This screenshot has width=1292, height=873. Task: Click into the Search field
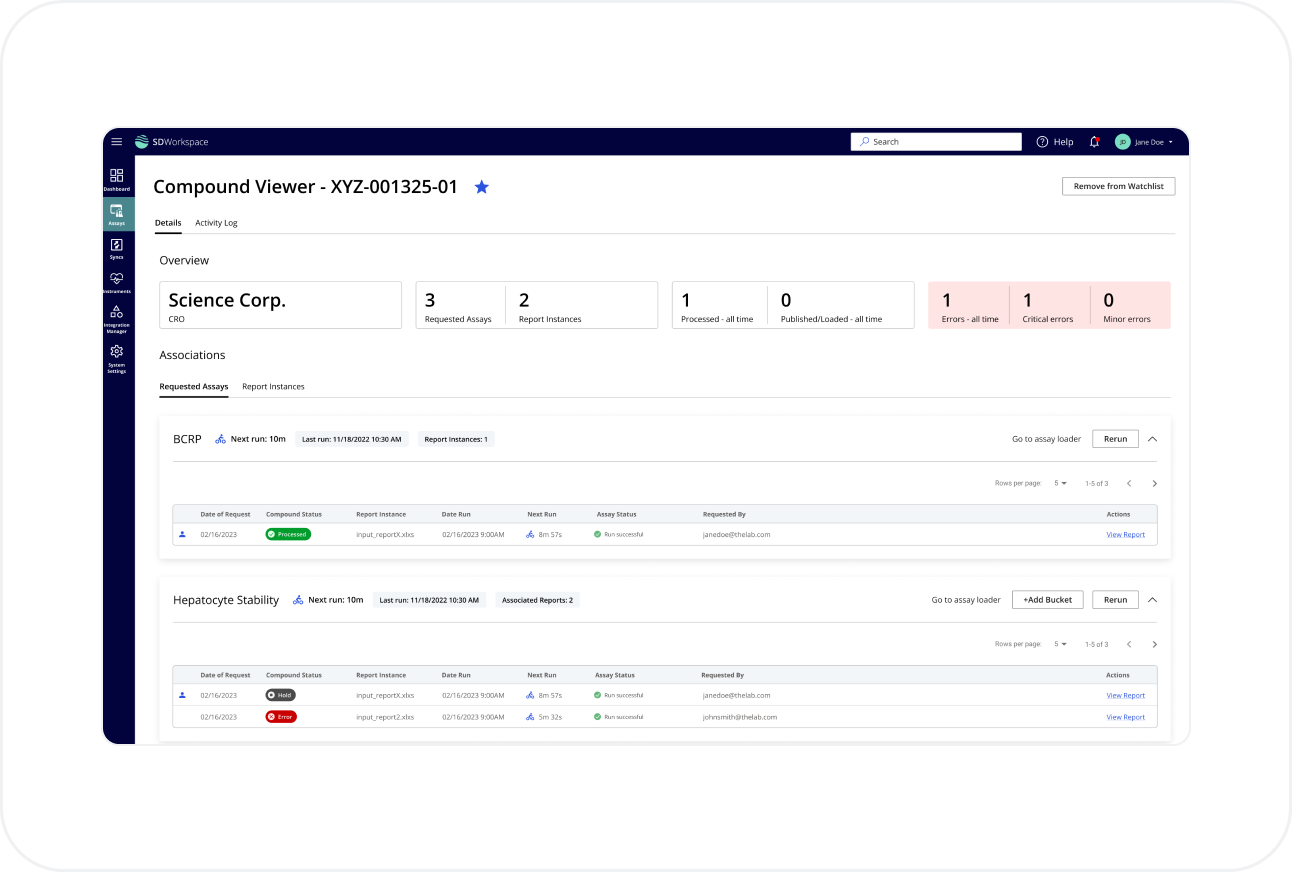point(936,142)
